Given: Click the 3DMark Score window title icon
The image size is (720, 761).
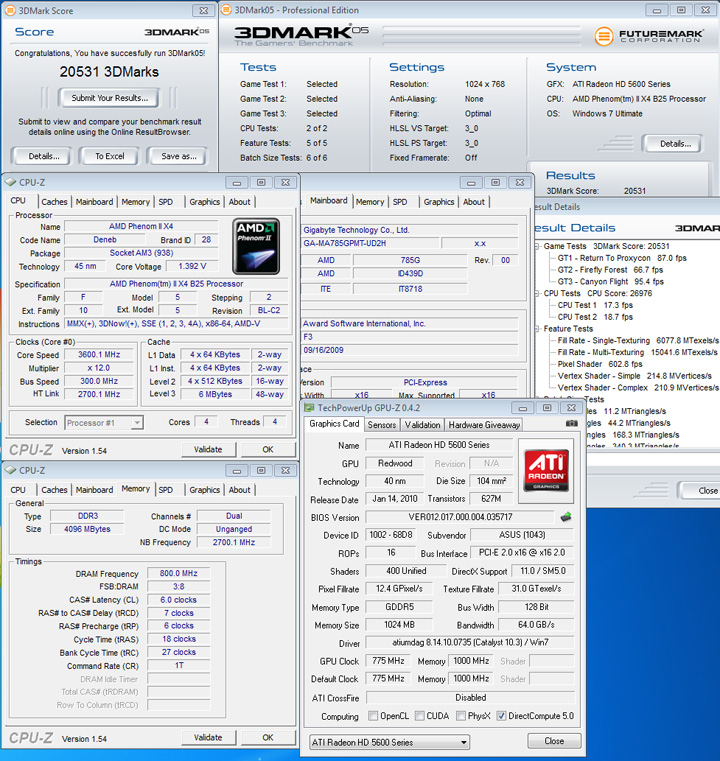Looking at the screenshot, I should (x=10, y=10).
